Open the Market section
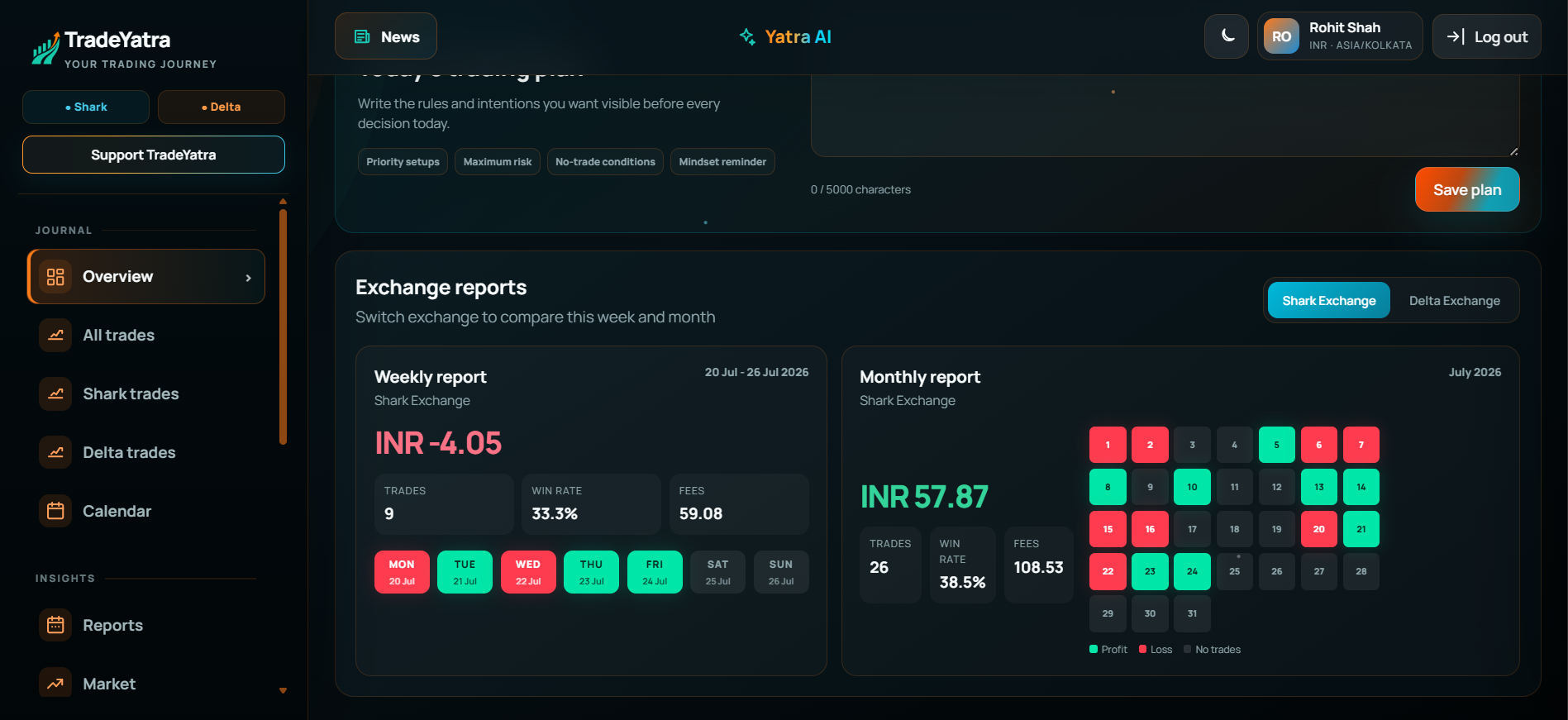 coord(109,684)
